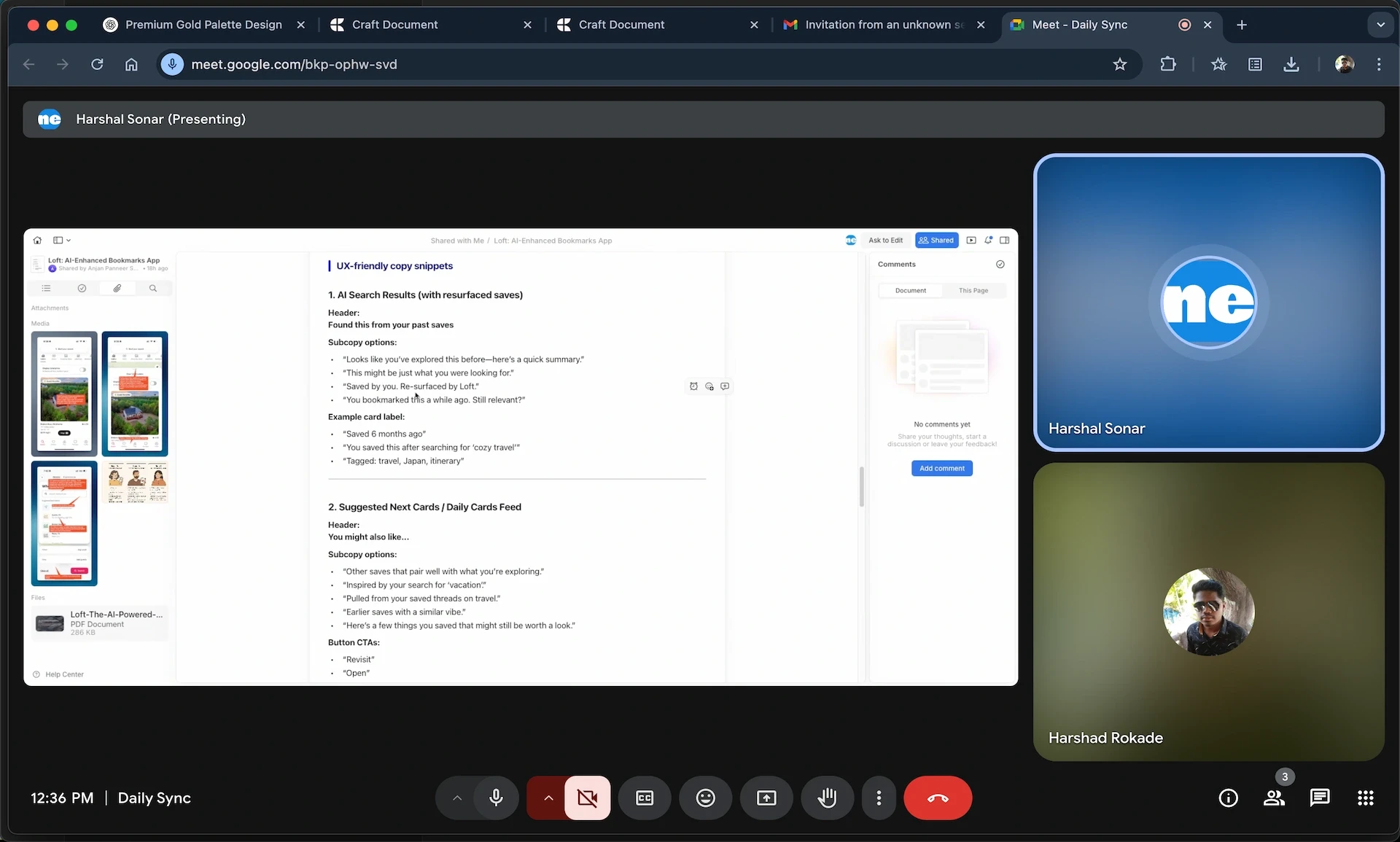Toggle closed captions
The height and width of the screenshot is (842, 1400).
tap(645, 798)
